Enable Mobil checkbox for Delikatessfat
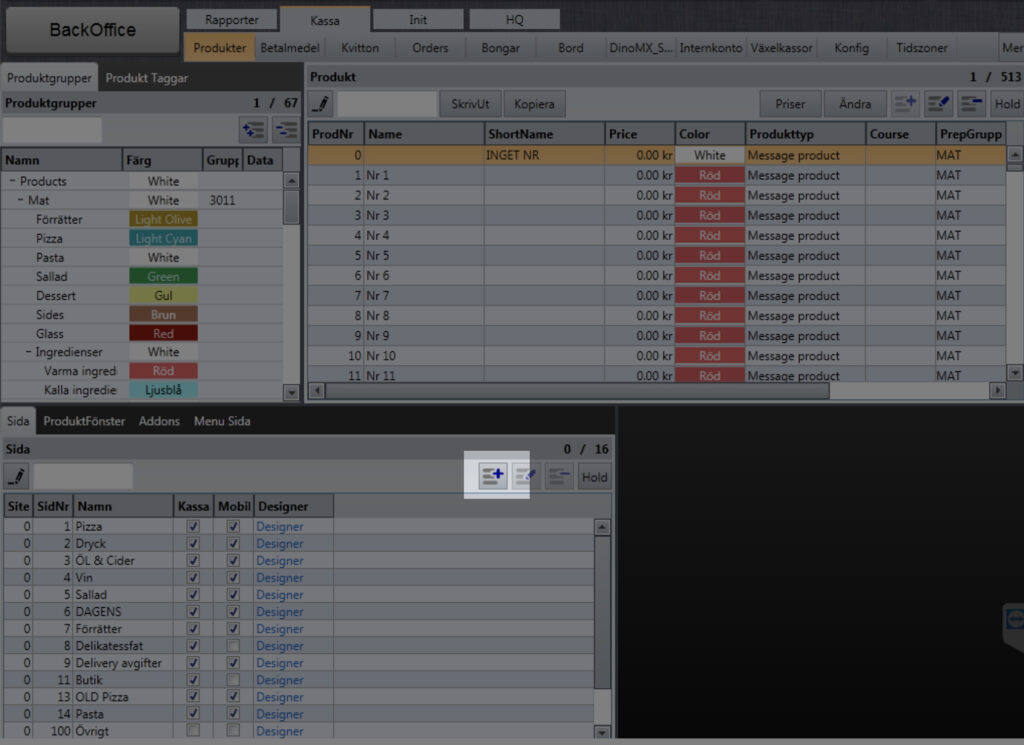 point(233,646)
